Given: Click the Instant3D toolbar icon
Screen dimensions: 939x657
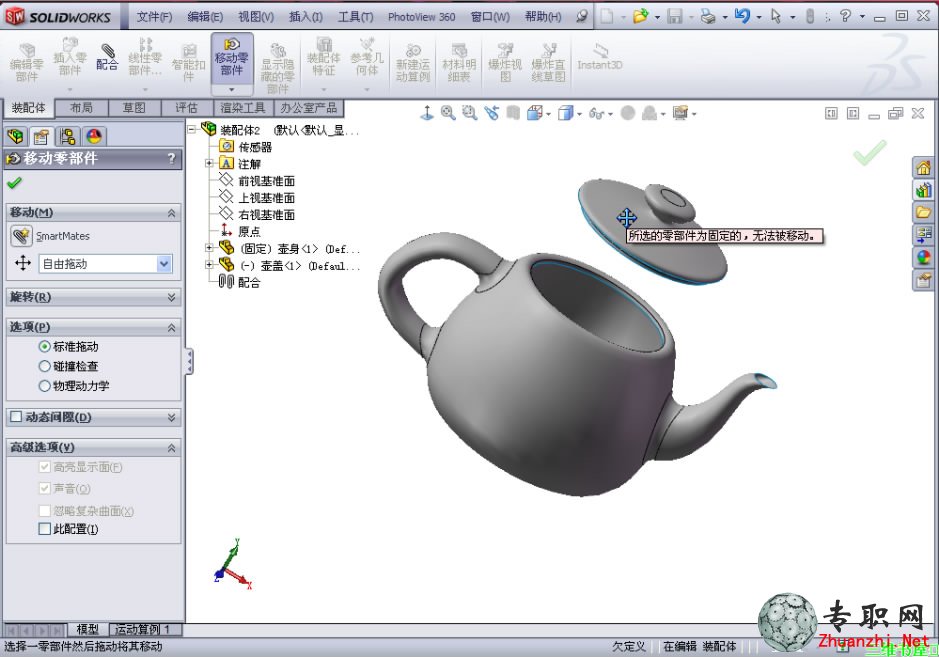Looking at the screenshot, I should [600, 57].
